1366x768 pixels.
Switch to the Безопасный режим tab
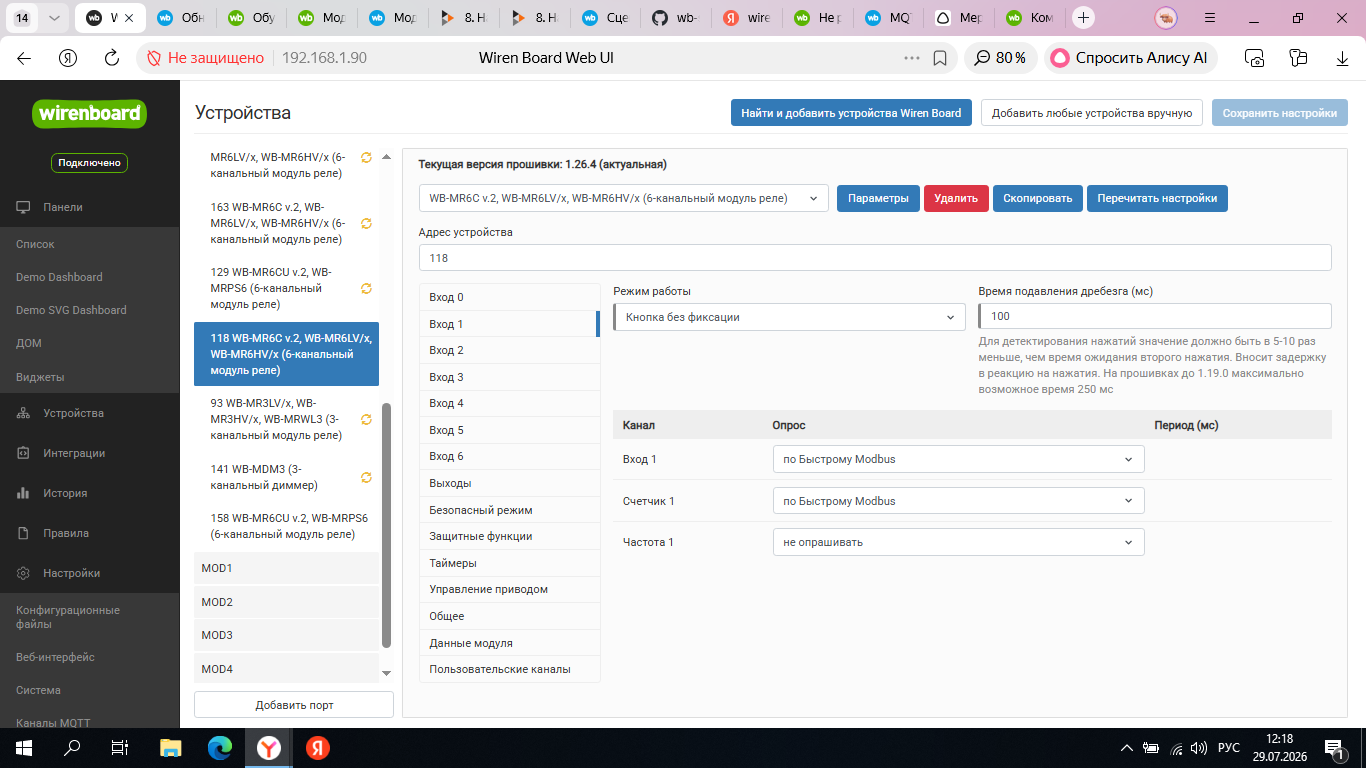pos(509,510)
